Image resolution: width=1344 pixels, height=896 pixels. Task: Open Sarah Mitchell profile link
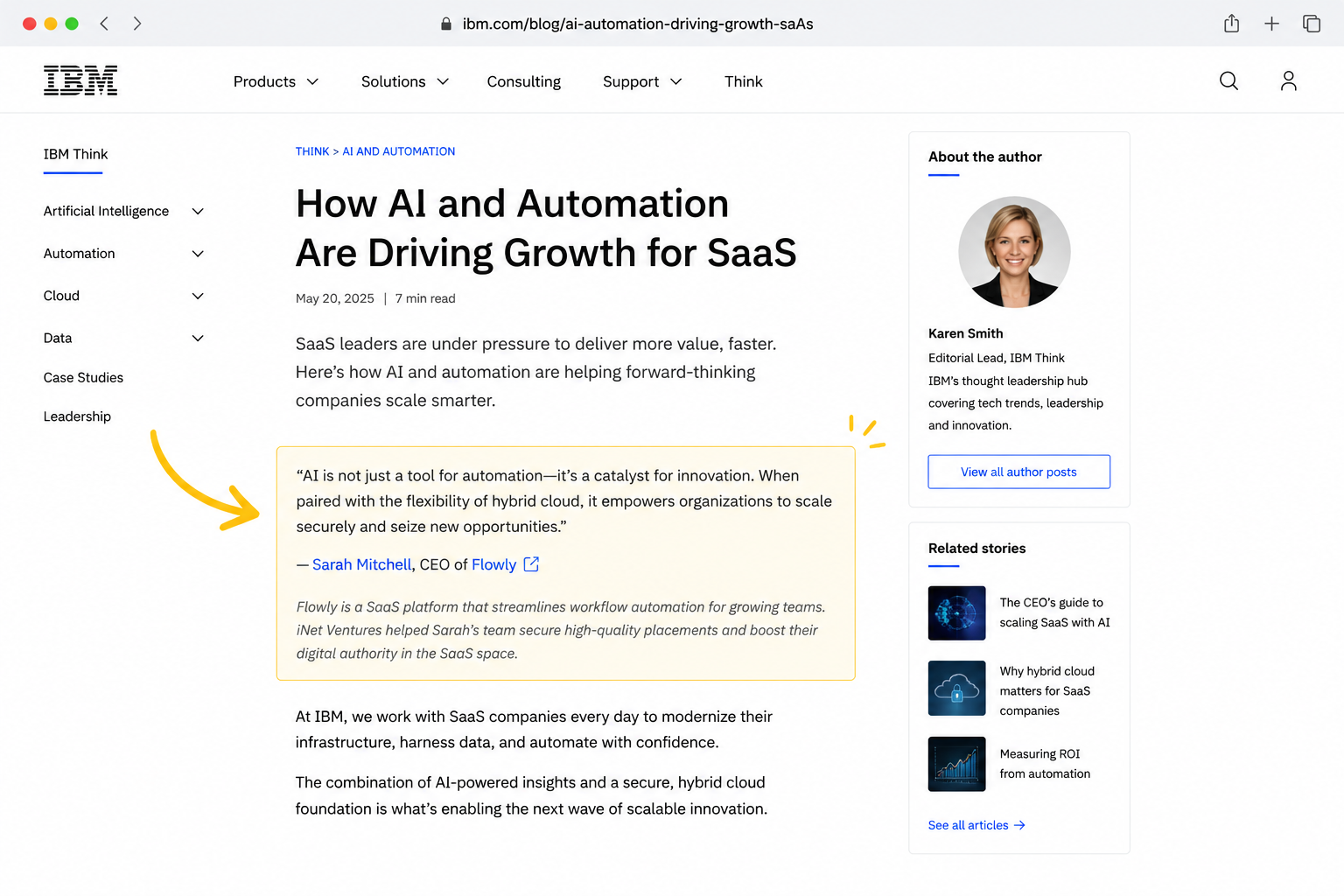pos(361,564)
